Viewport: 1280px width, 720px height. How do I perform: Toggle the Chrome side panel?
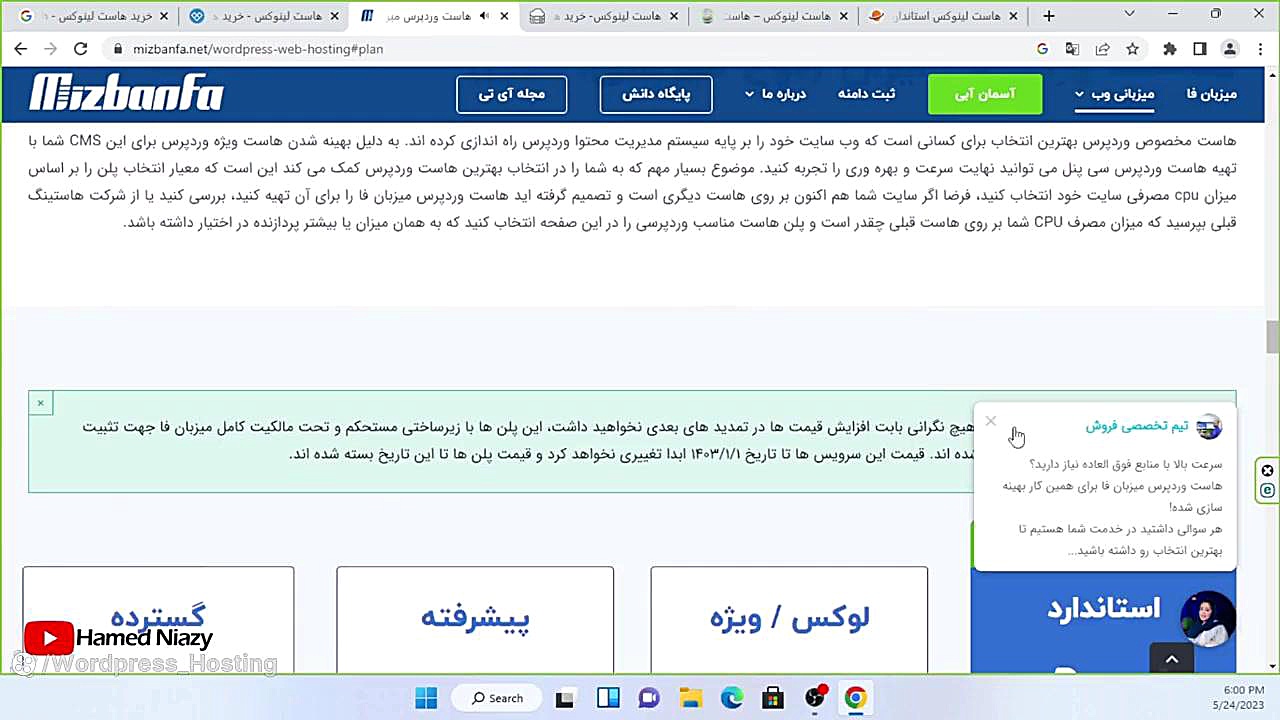1200,49
